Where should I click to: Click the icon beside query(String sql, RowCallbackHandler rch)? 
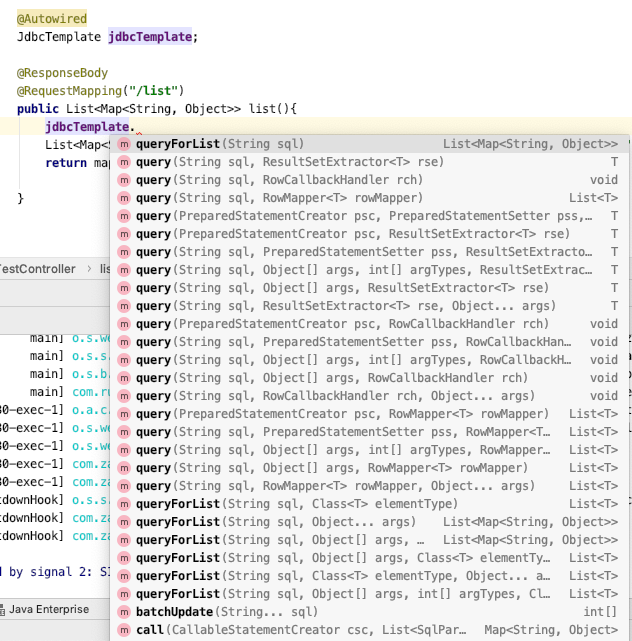(x=124, y=180)
